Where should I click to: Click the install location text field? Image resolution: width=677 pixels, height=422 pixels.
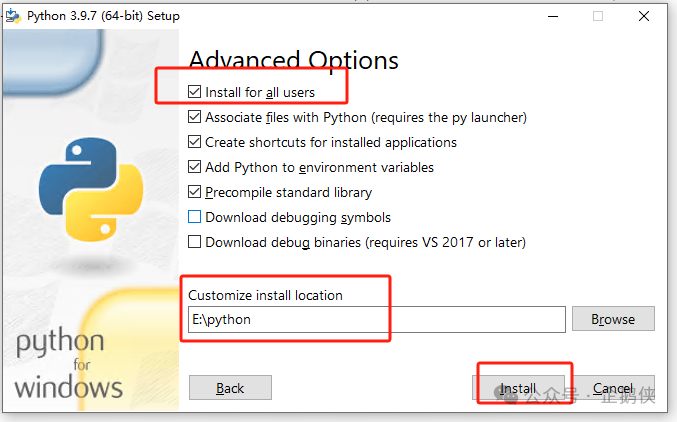tap(376, 320)
